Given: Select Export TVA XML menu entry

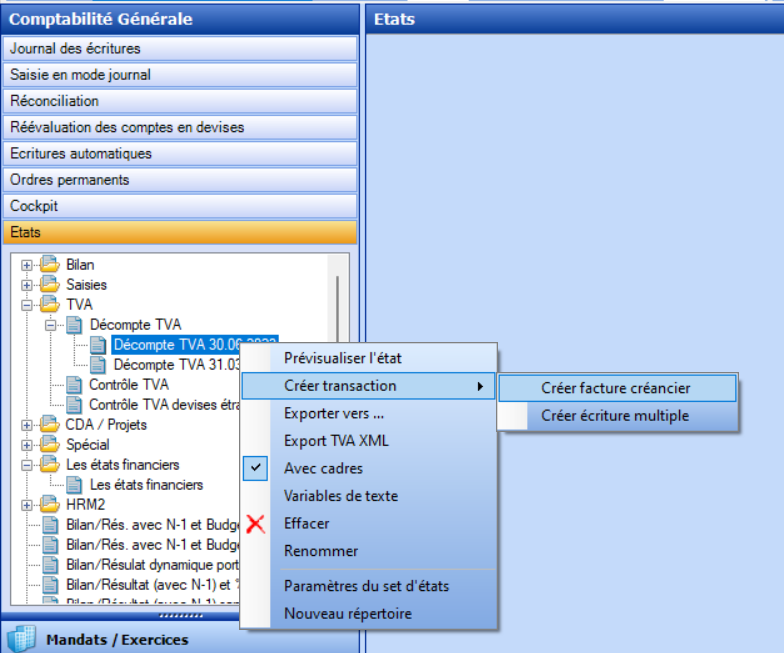Looking at the screenshot, I should pyautogui.click(x=336, y=441).
